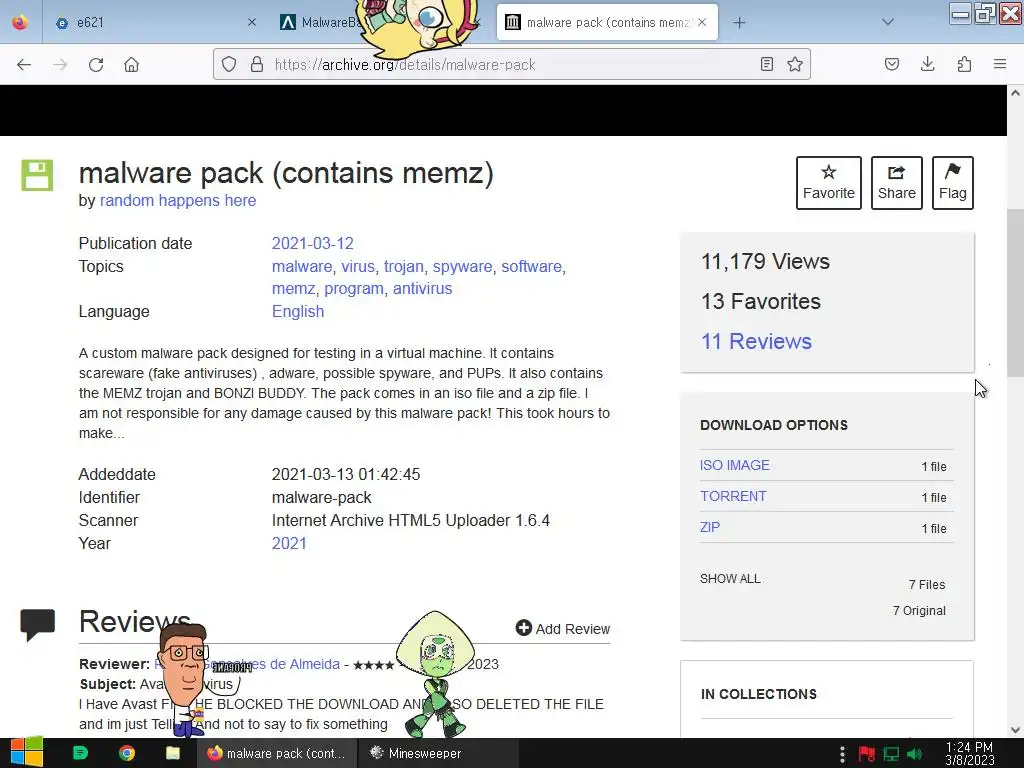
Task: Click the IN COLLECTIONS heading
Action: [x=759, y=694]
